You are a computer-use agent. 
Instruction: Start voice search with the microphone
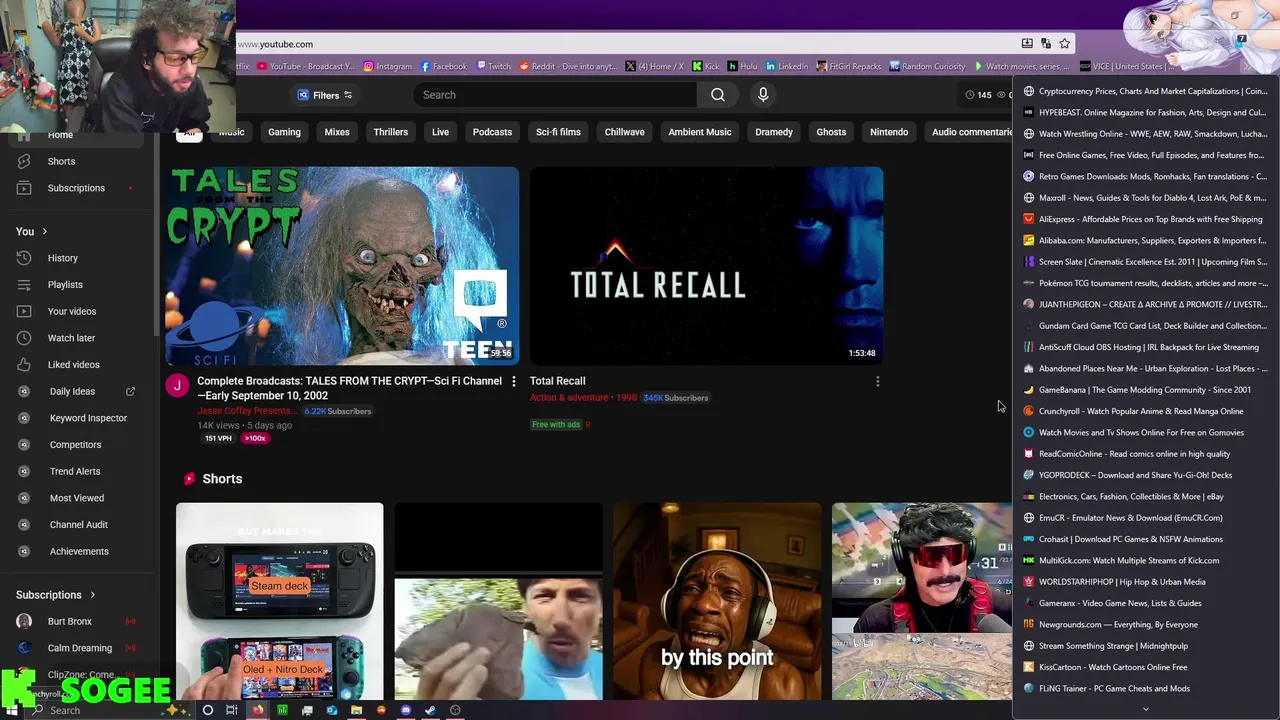(x=763, y=95)
